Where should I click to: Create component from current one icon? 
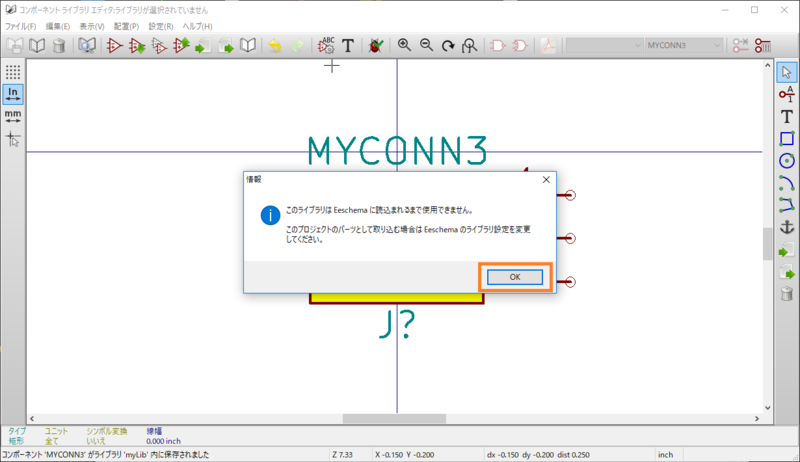click(x=159, y=45)
